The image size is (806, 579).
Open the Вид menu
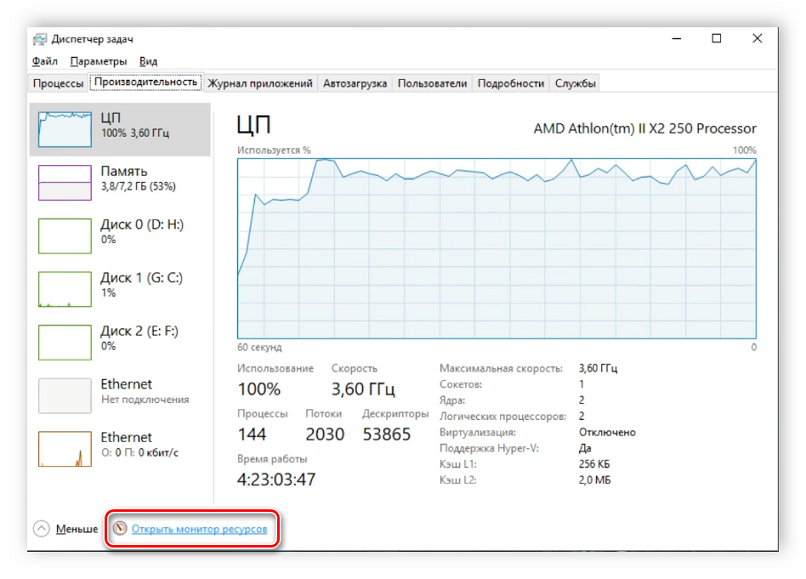click(148, 61)
